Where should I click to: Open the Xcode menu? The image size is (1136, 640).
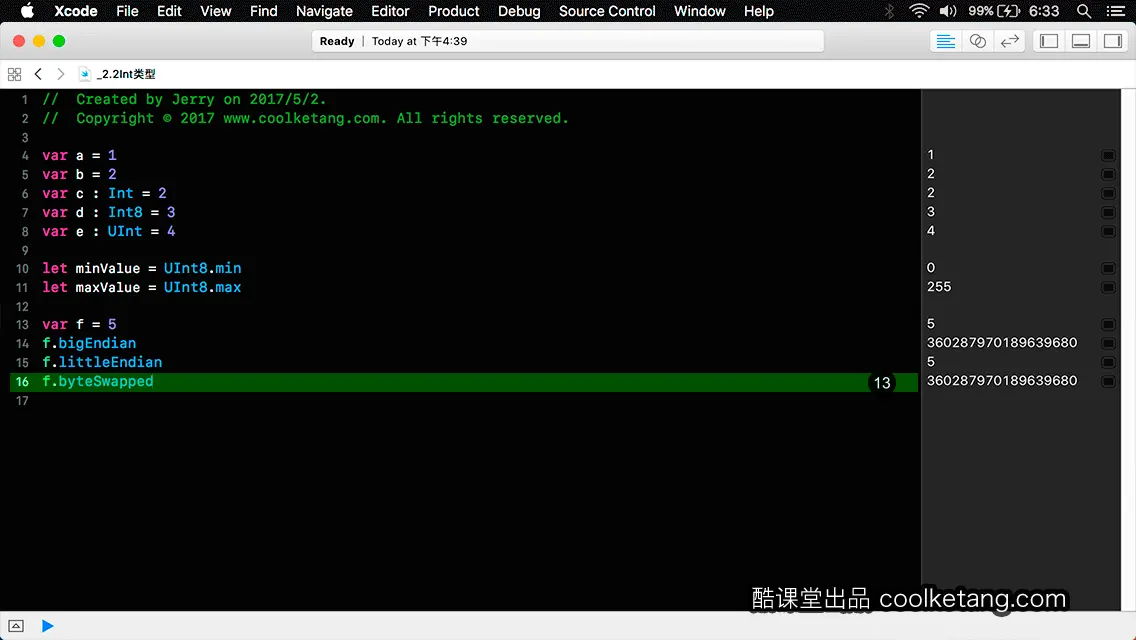76,11
